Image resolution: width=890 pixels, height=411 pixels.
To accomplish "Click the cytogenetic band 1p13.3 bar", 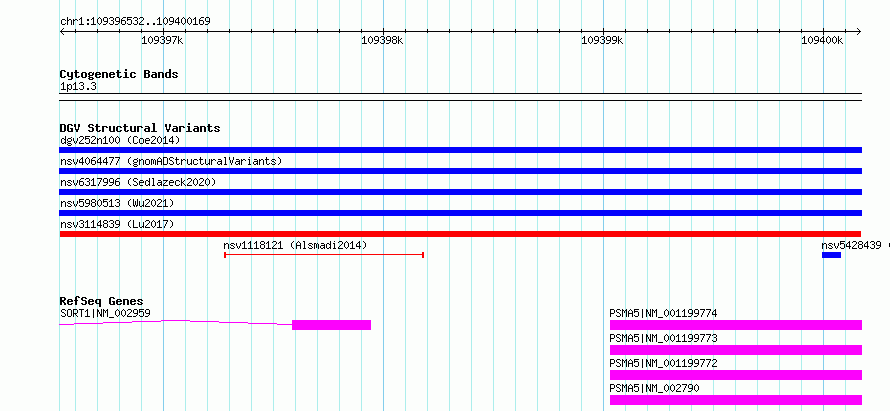I will [x=460, y=97].
